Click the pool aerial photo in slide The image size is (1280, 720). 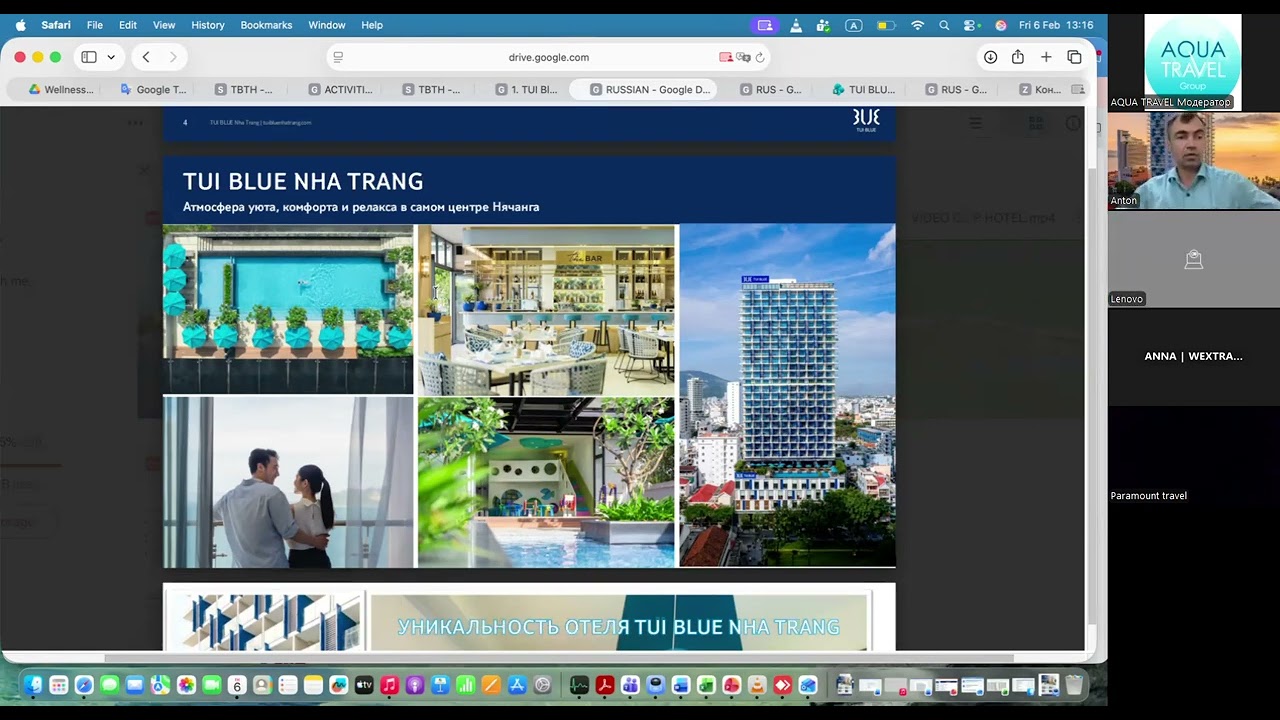[x=288, y=309]
